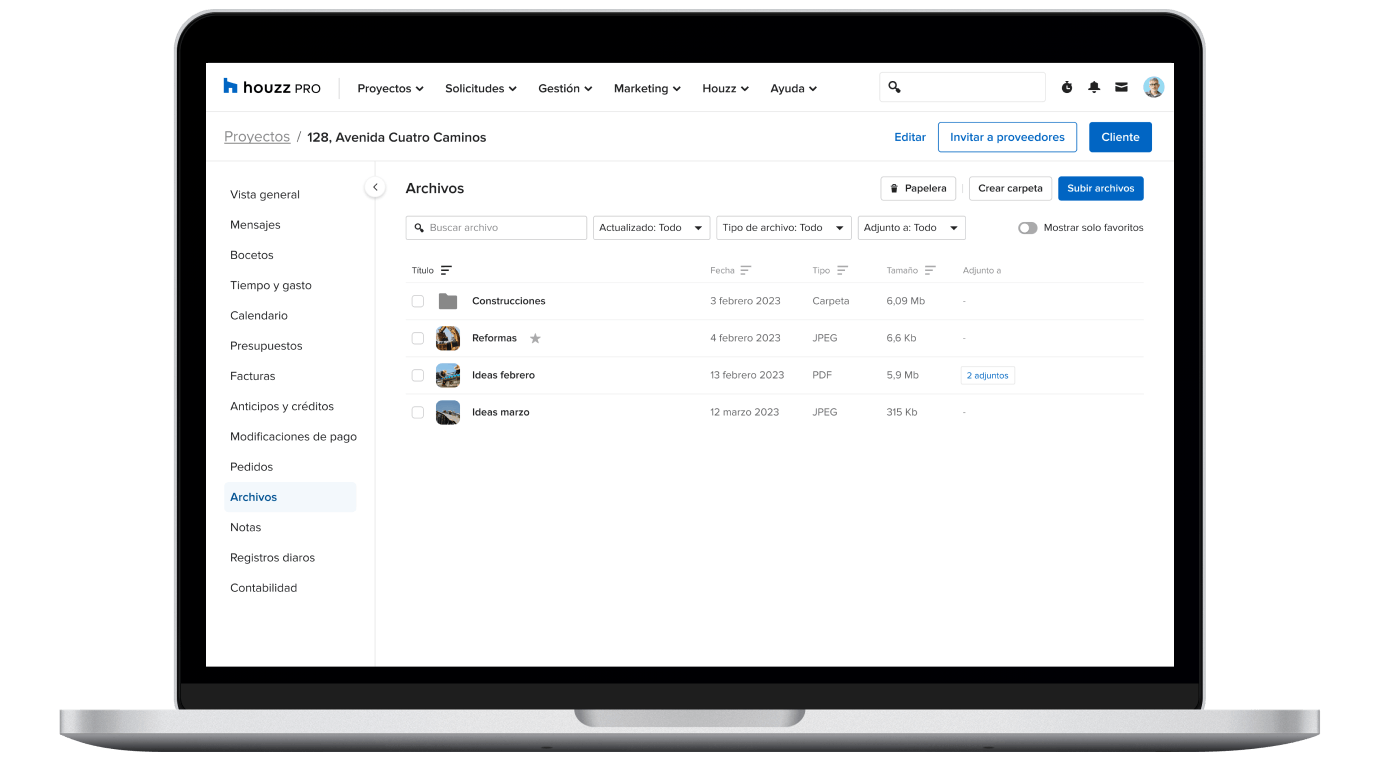Check the box for Ideas febrero
This screenshot has height=760, width=1380.
coord(418,375)
